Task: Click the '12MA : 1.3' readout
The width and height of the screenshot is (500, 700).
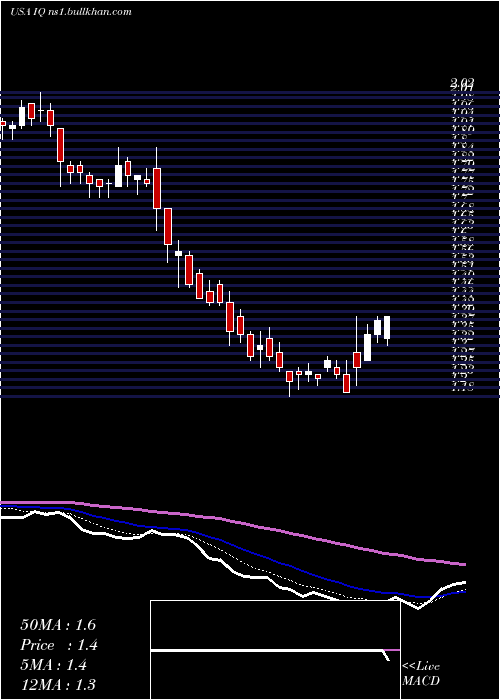Action: coord(58,684)
